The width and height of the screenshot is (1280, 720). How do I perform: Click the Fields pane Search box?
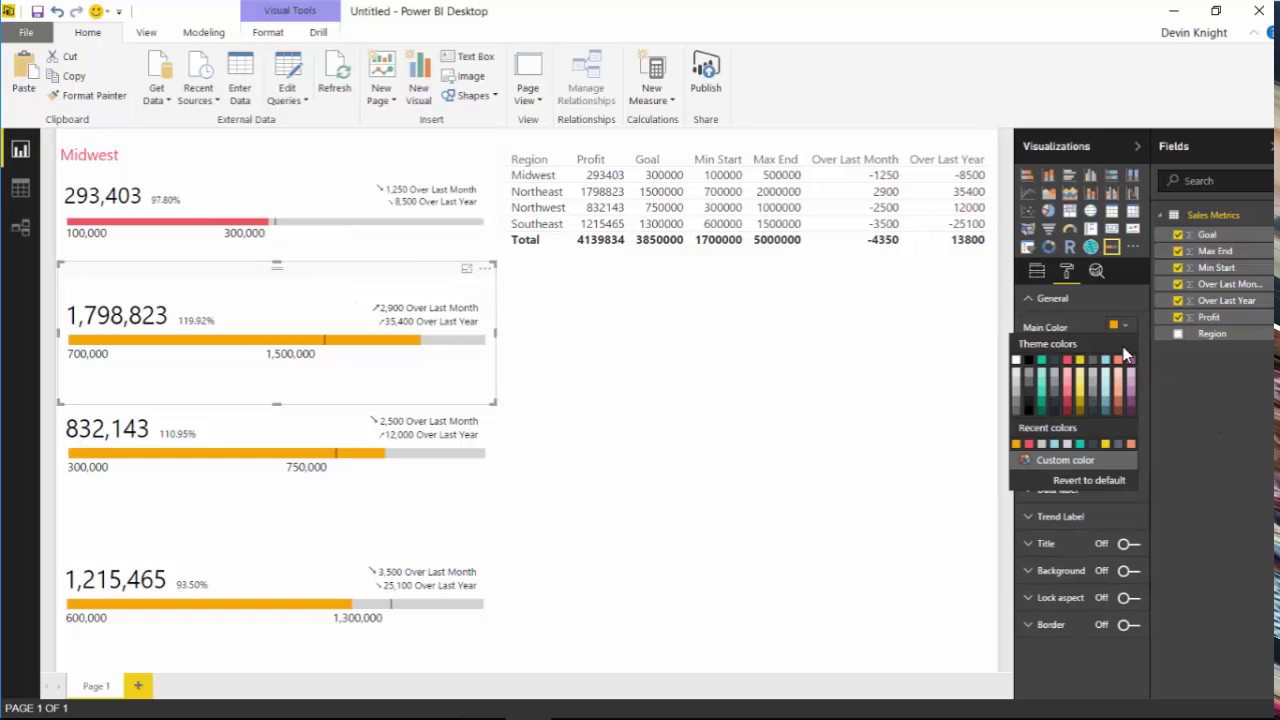click(x=1217, y=181)
